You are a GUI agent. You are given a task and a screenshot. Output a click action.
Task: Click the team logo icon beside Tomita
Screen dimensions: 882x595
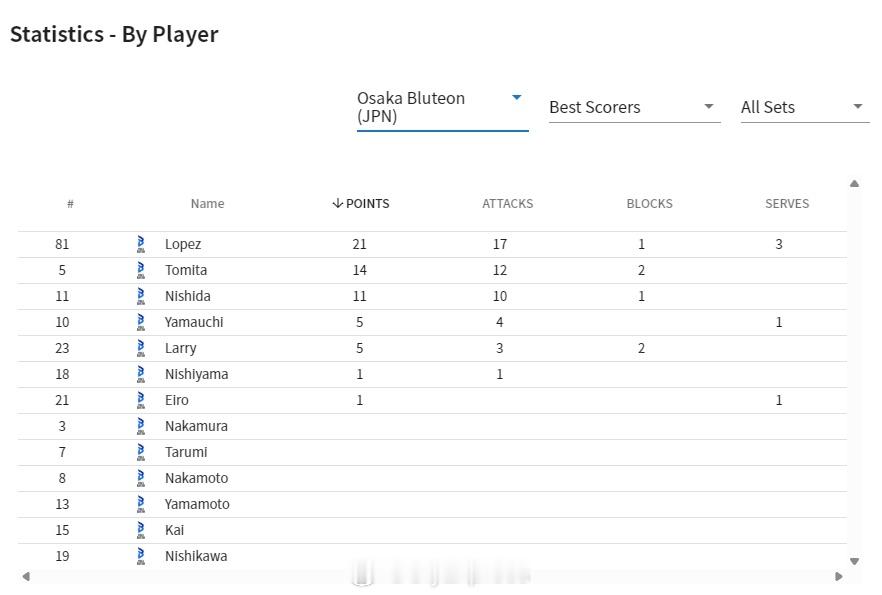coord(141,270)
